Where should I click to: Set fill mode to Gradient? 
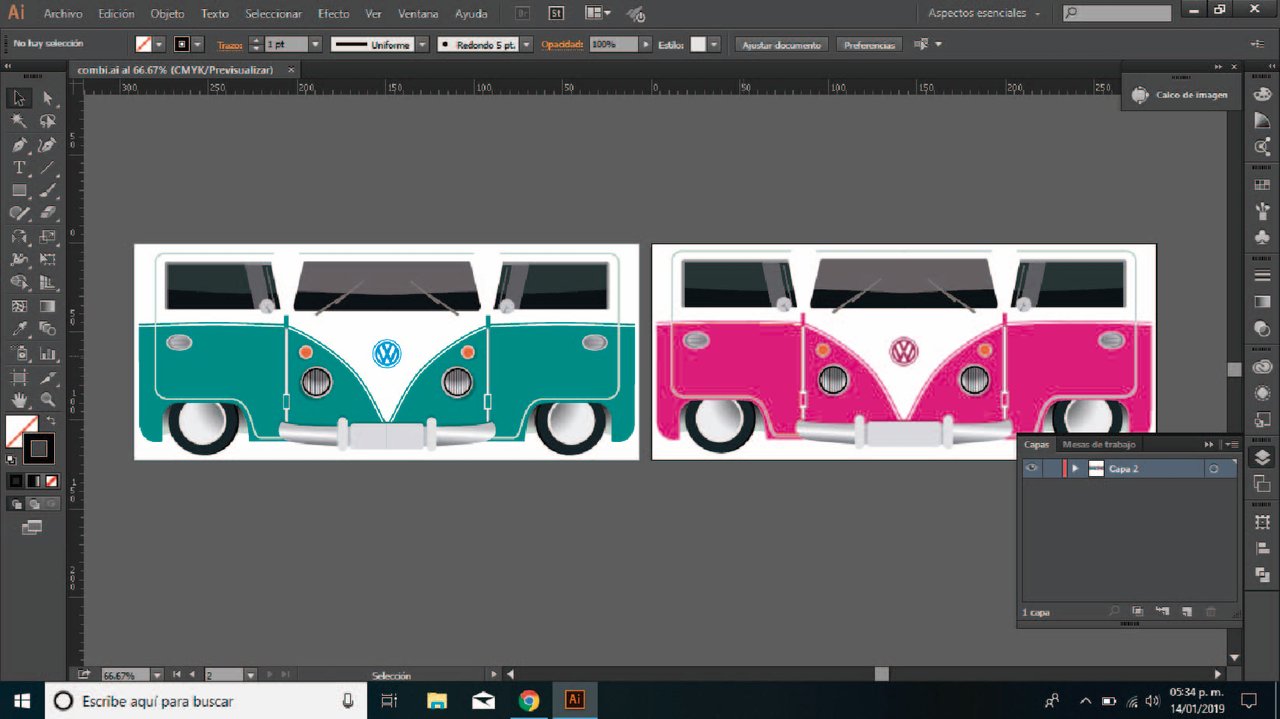pos(34,481)
